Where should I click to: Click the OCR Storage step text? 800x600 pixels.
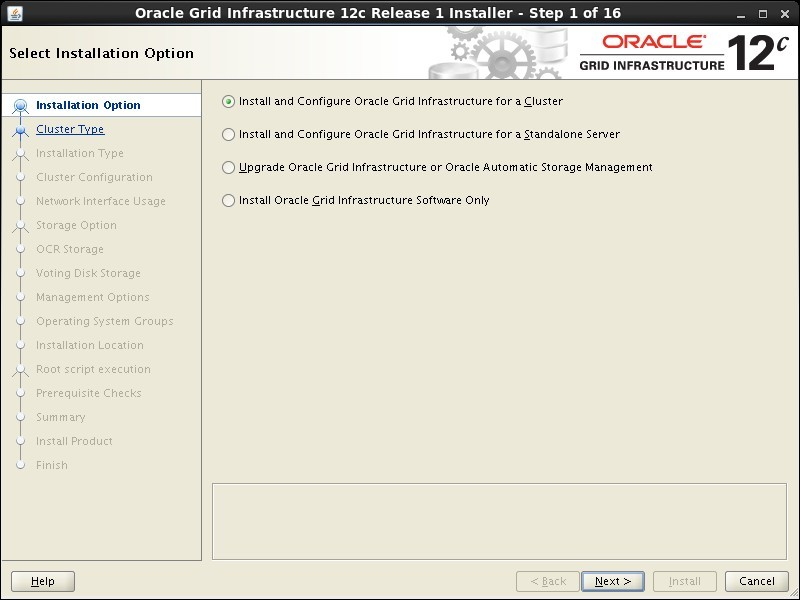(x=69, y=249)
